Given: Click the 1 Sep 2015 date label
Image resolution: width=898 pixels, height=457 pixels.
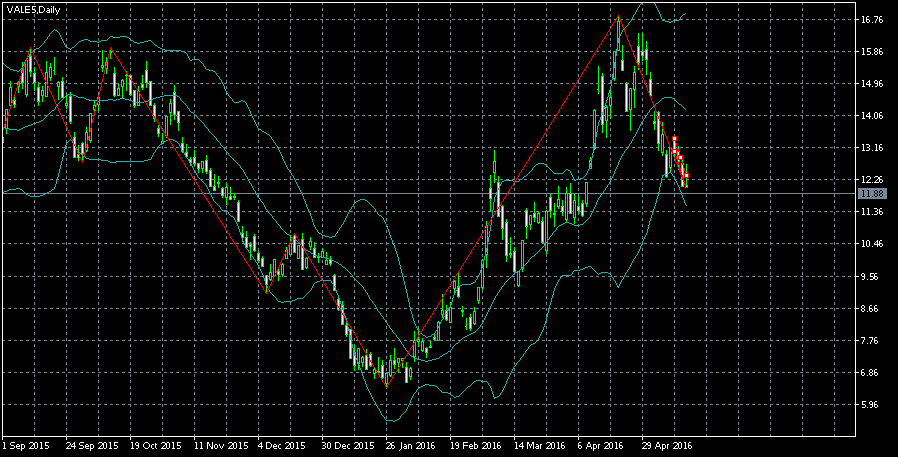Looking at the screenshot, I should (26, 446).
